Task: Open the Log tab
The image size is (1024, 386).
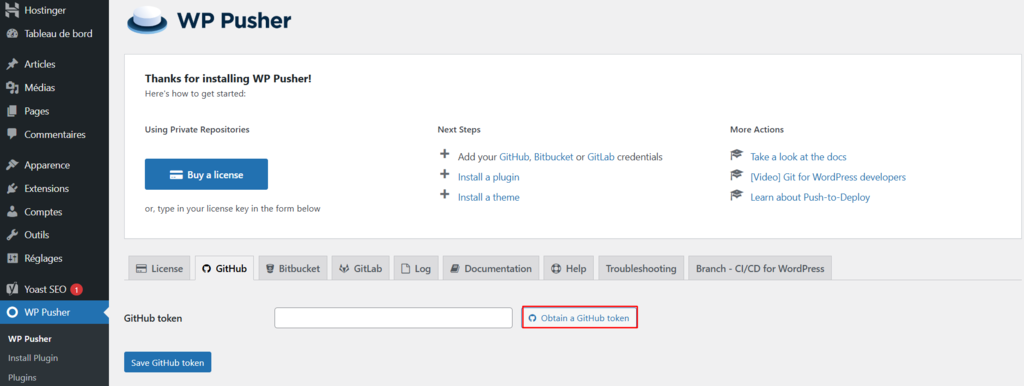Action: 416,268
